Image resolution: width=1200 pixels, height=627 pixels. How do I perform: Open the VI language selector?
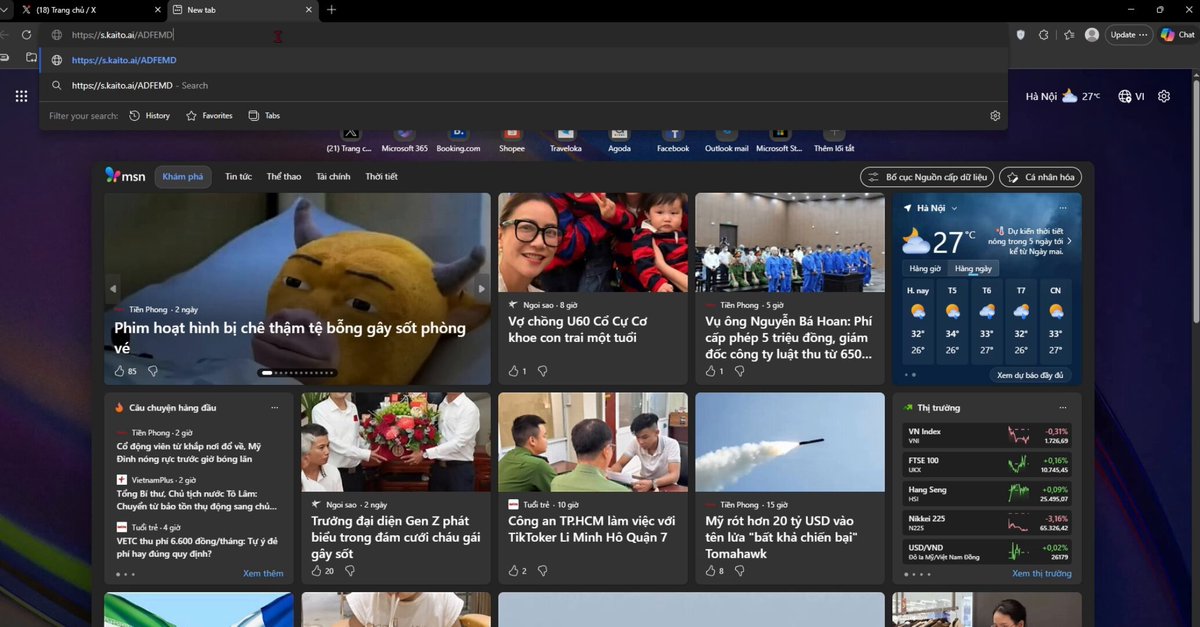tap(1131, 96)
